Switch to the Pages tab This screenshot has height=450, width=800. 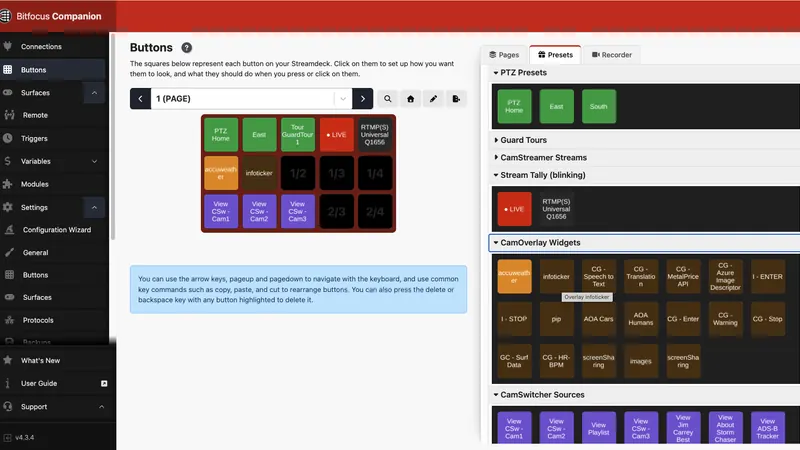click(x=504, y=55)
